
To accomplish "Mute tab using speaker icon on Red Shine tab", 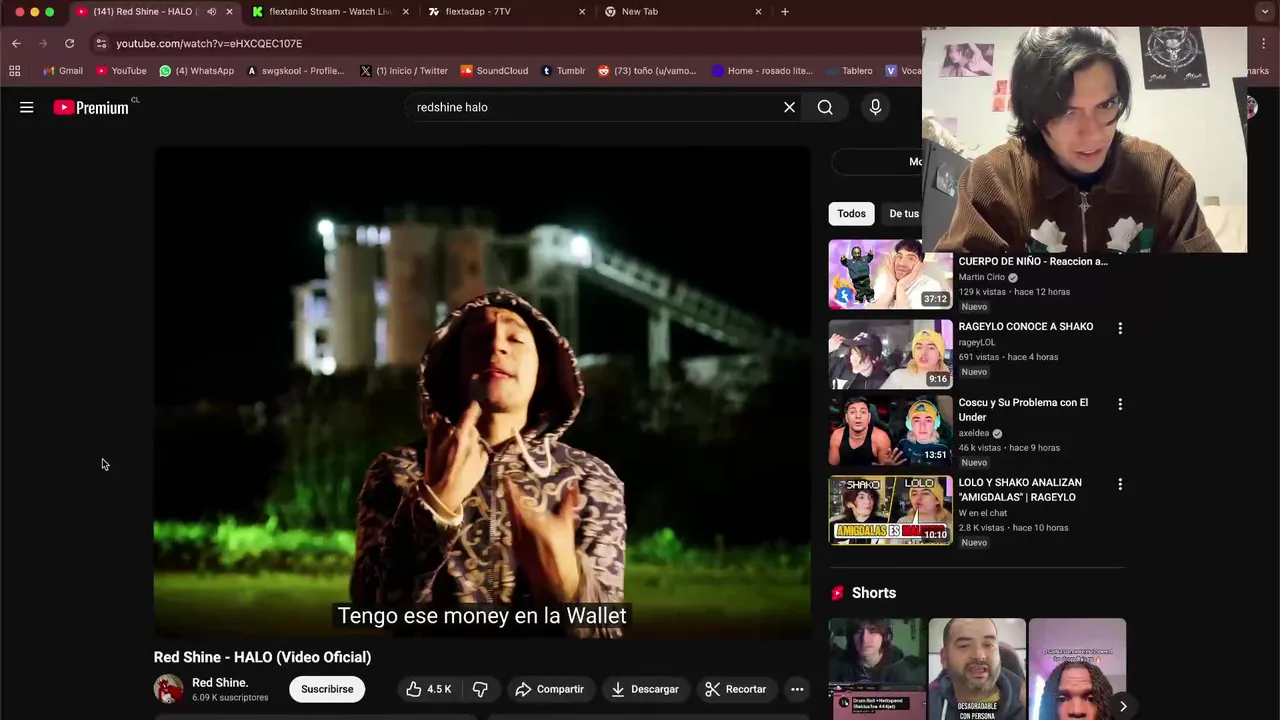I will click(x=211, y=12).
